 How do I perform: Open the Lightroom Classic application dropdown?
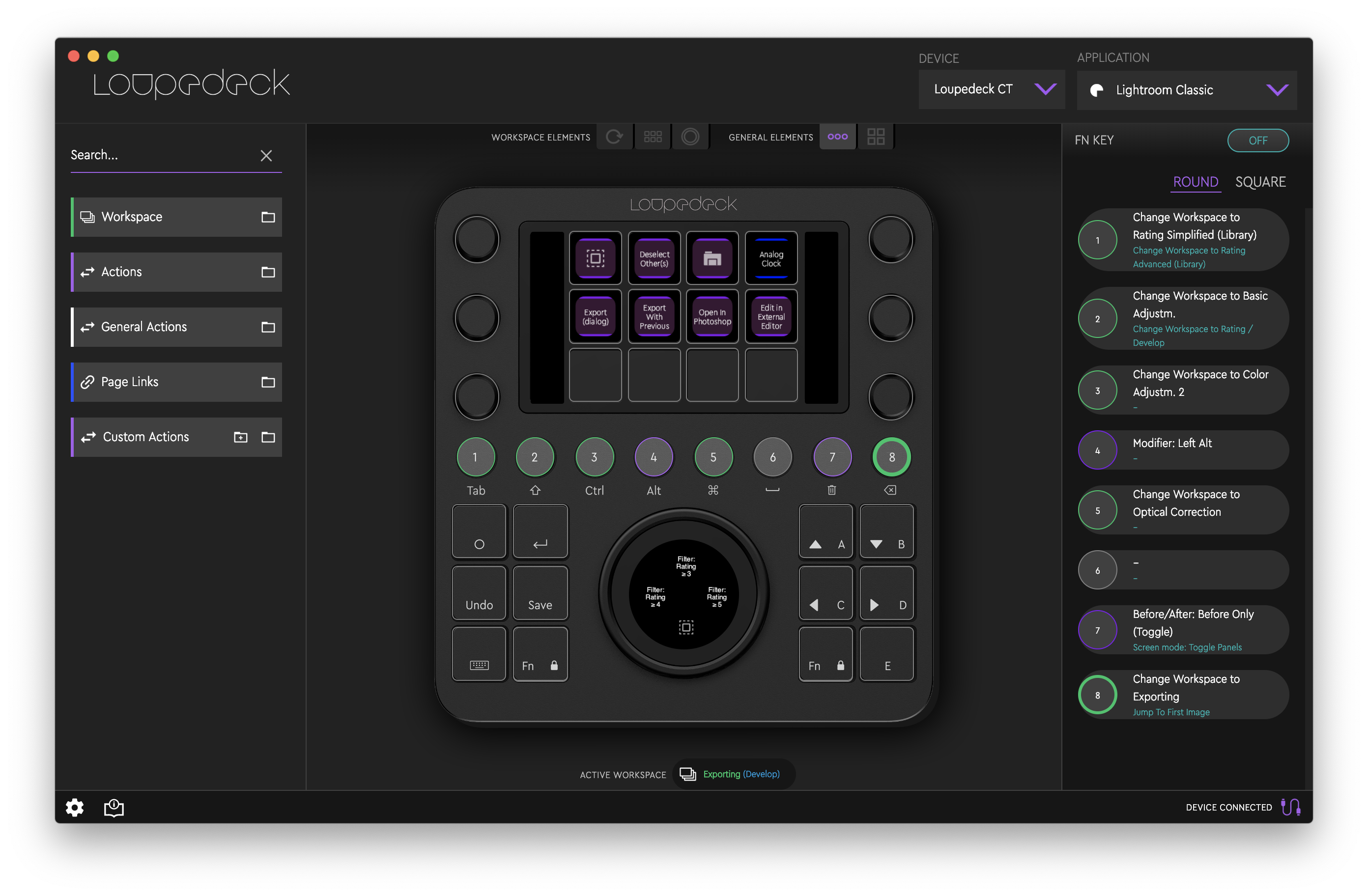click(x=1186, y=90)
